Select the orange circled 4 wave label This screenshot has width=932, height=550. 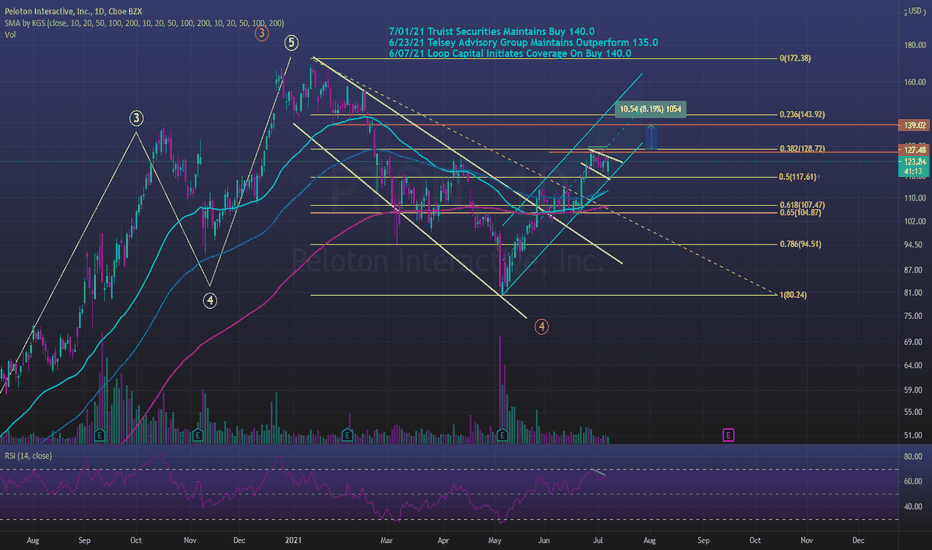[541, 326]
